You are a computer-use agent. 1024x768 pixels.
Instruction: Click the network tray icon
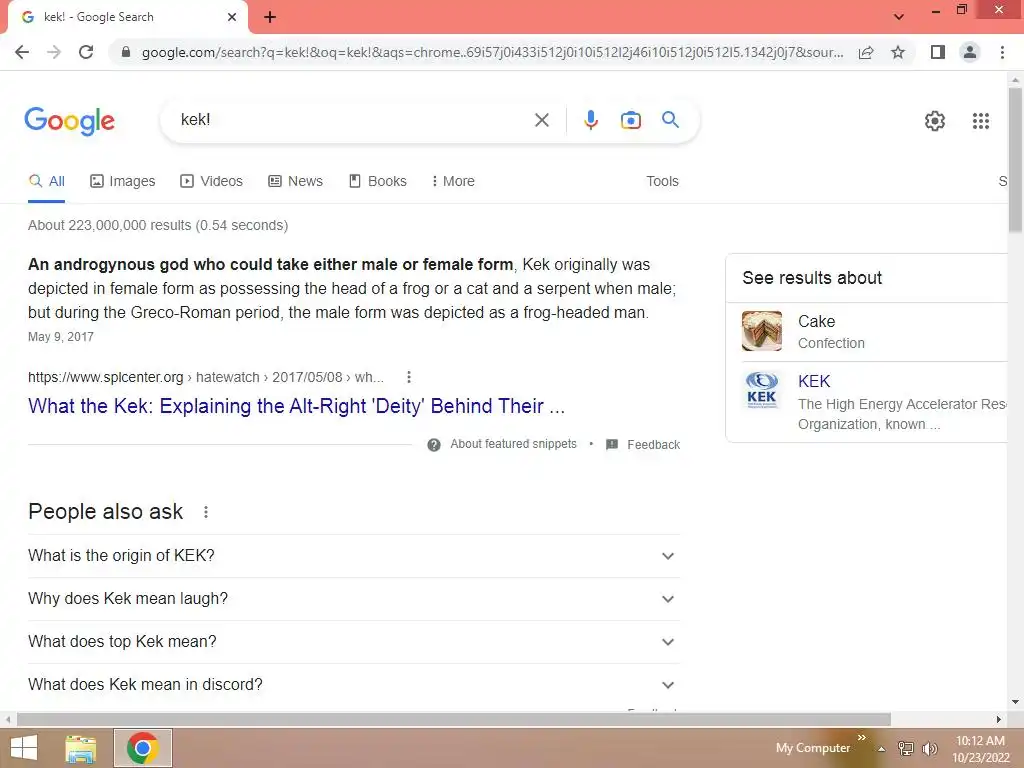(906, 748)
